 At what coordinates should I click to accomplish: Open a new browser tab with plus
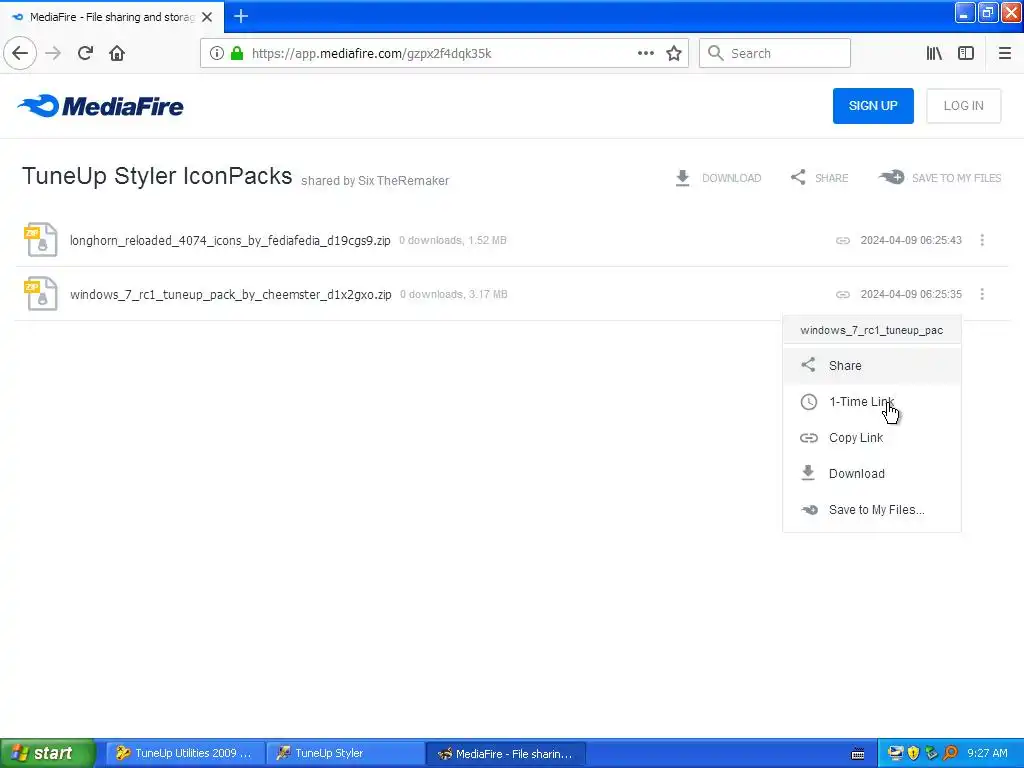(240, 16)
